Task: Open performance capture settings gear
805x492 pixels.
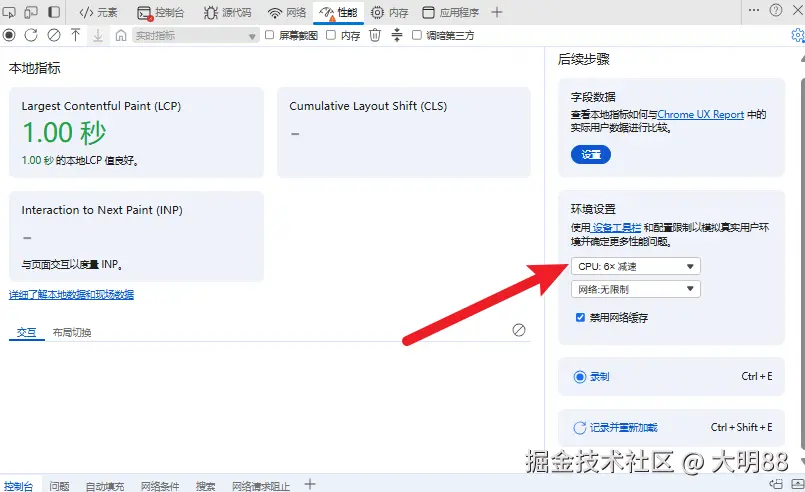Action: click(x=798, y=35)
